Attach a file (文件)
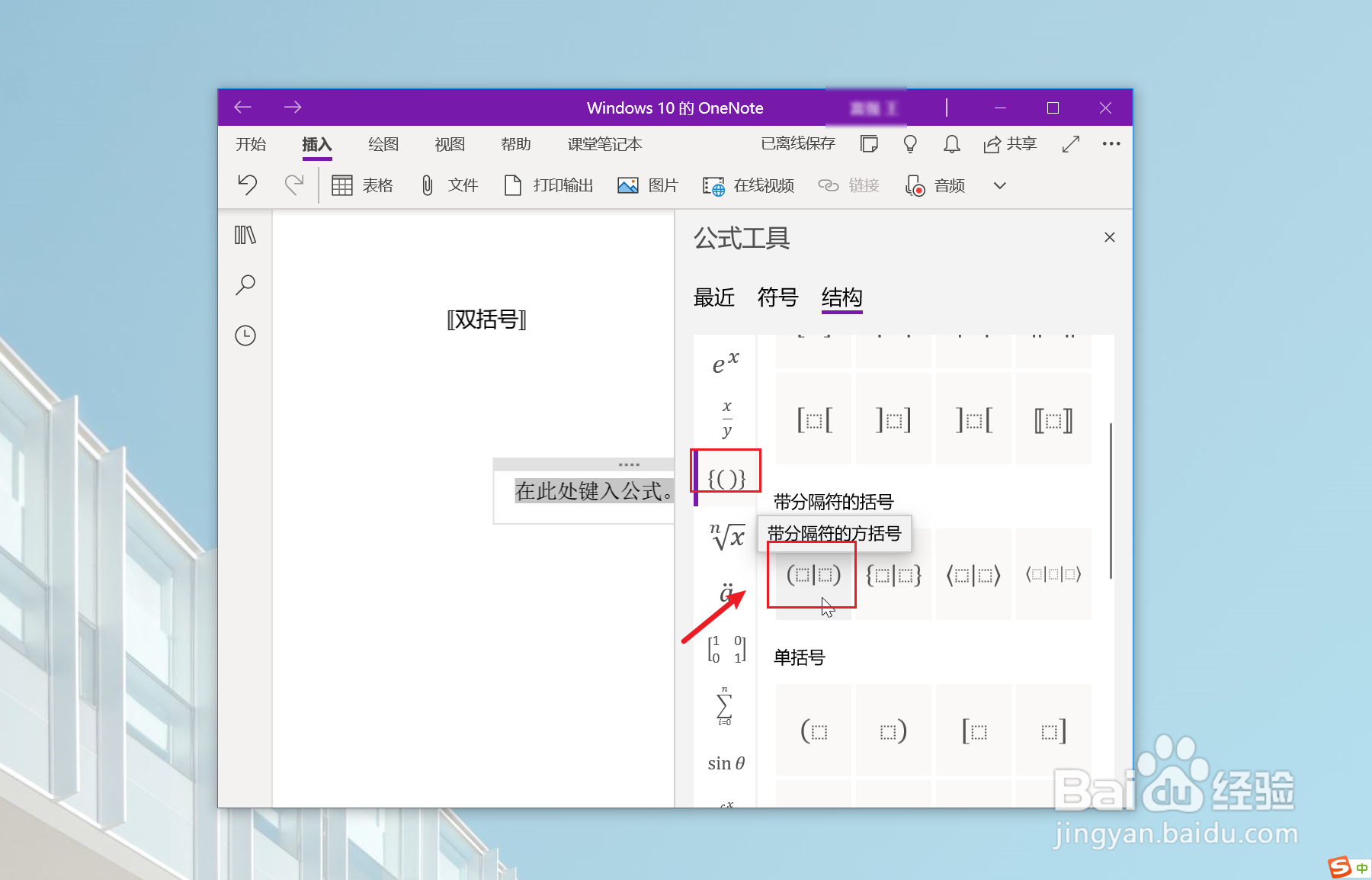This screenshot has width=1372, height=880. 449,185
